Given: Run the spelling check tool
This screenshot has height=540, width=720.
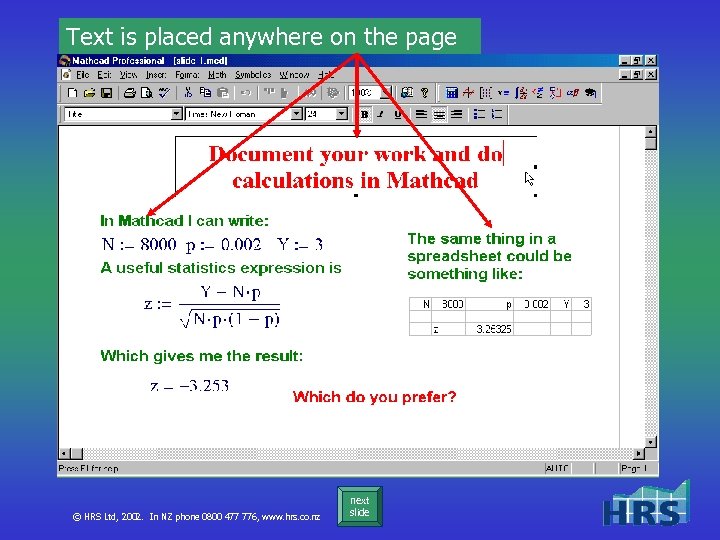Looking at the screenshot, I should (x=164, y=93).
